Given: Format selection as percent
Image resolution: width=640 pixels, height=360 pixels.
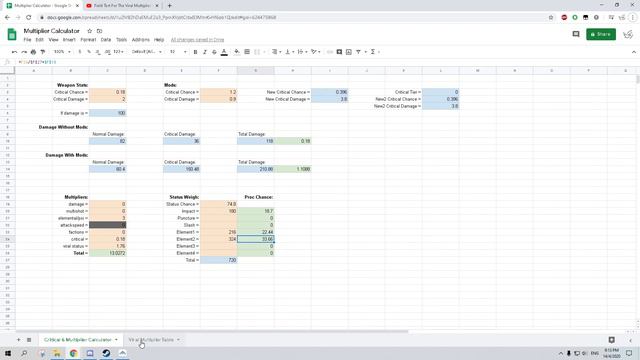Looking at the screenshot, I should click(x=89, y=52).
